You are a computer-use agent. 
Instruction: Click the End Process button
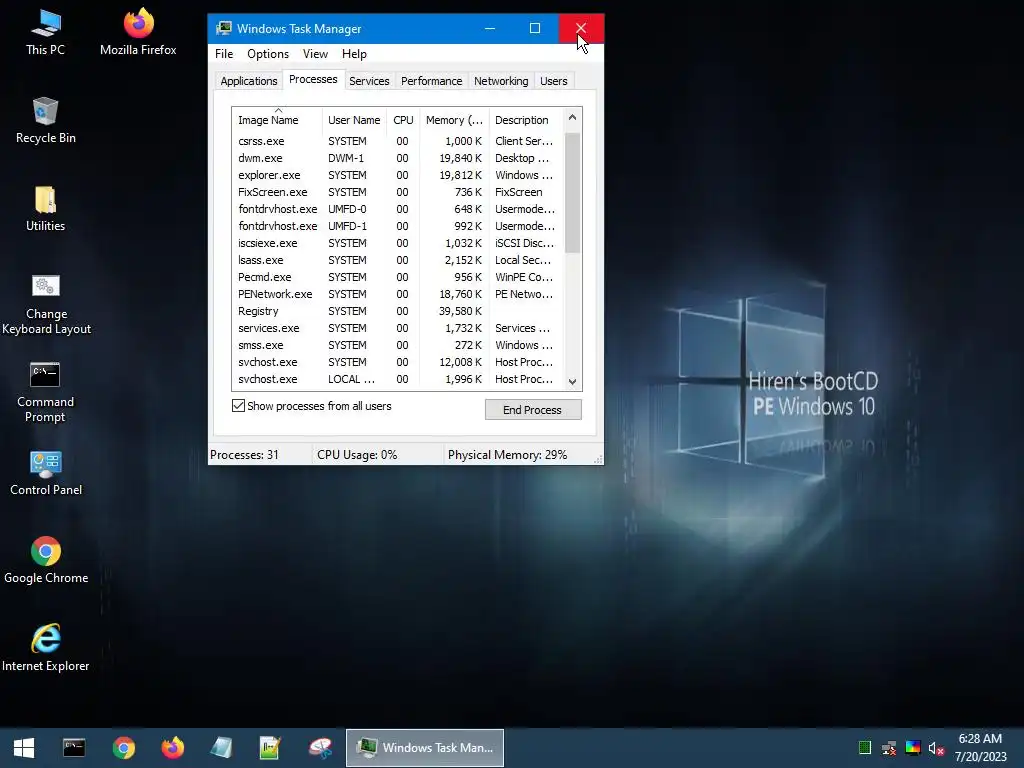533,409
